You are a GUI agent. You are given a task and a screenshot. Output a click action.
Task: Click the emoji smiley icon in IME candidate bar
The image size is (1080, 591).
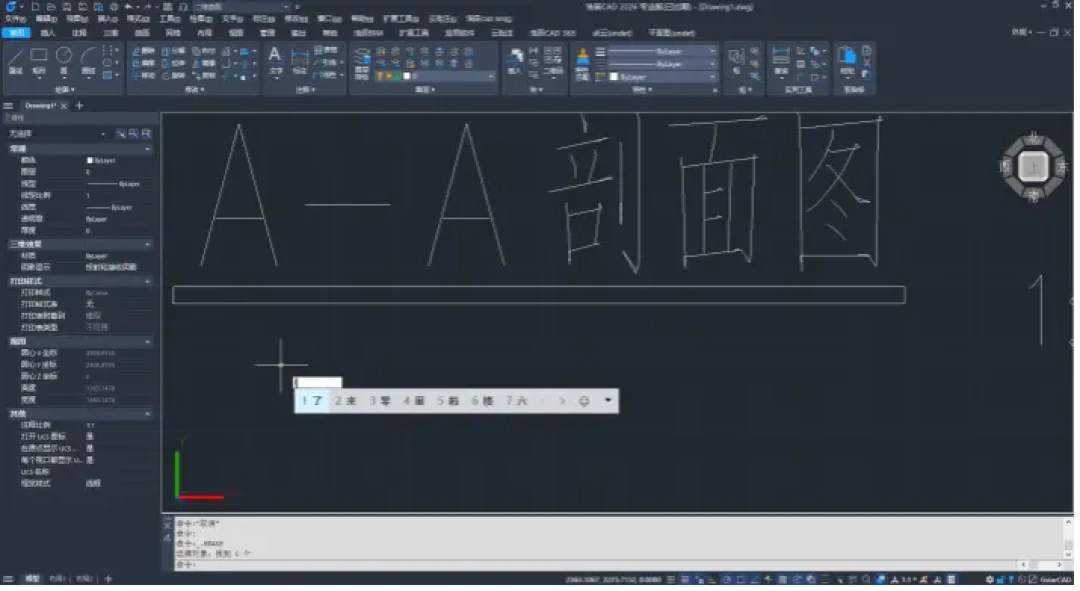[x=585, y=401]
